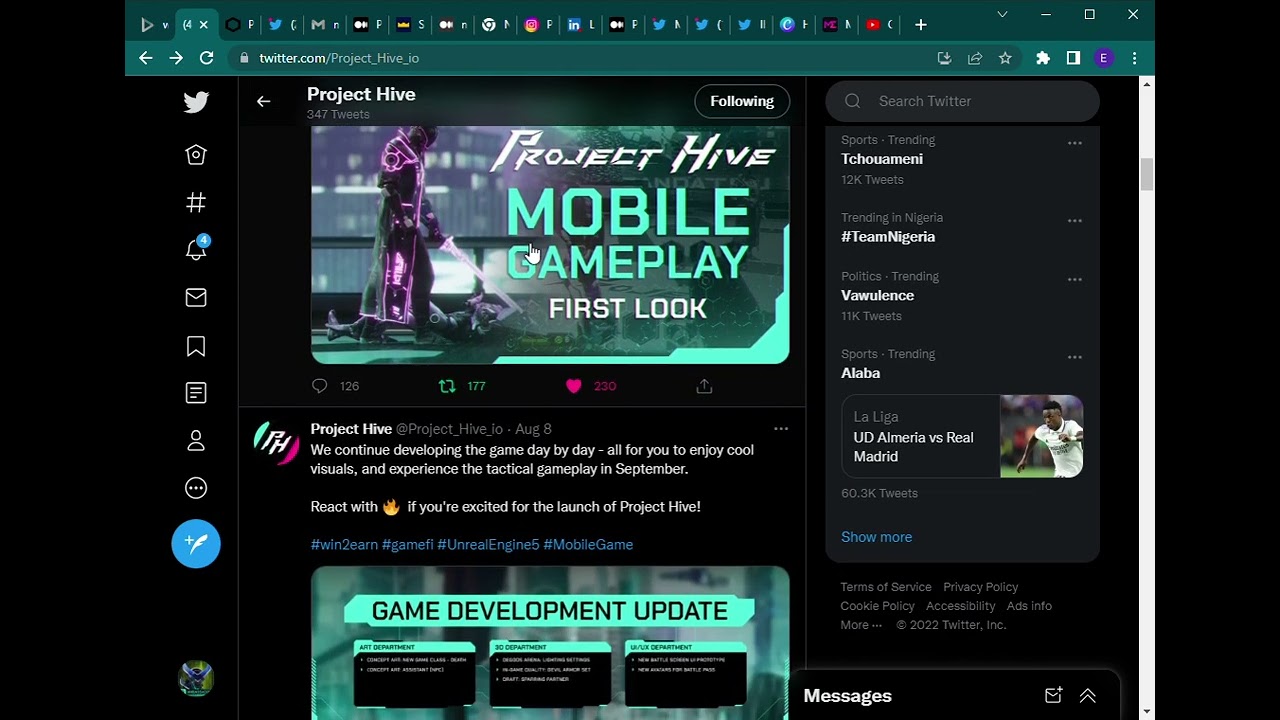Focus the Search Twitter field

(x=962, y=101)
